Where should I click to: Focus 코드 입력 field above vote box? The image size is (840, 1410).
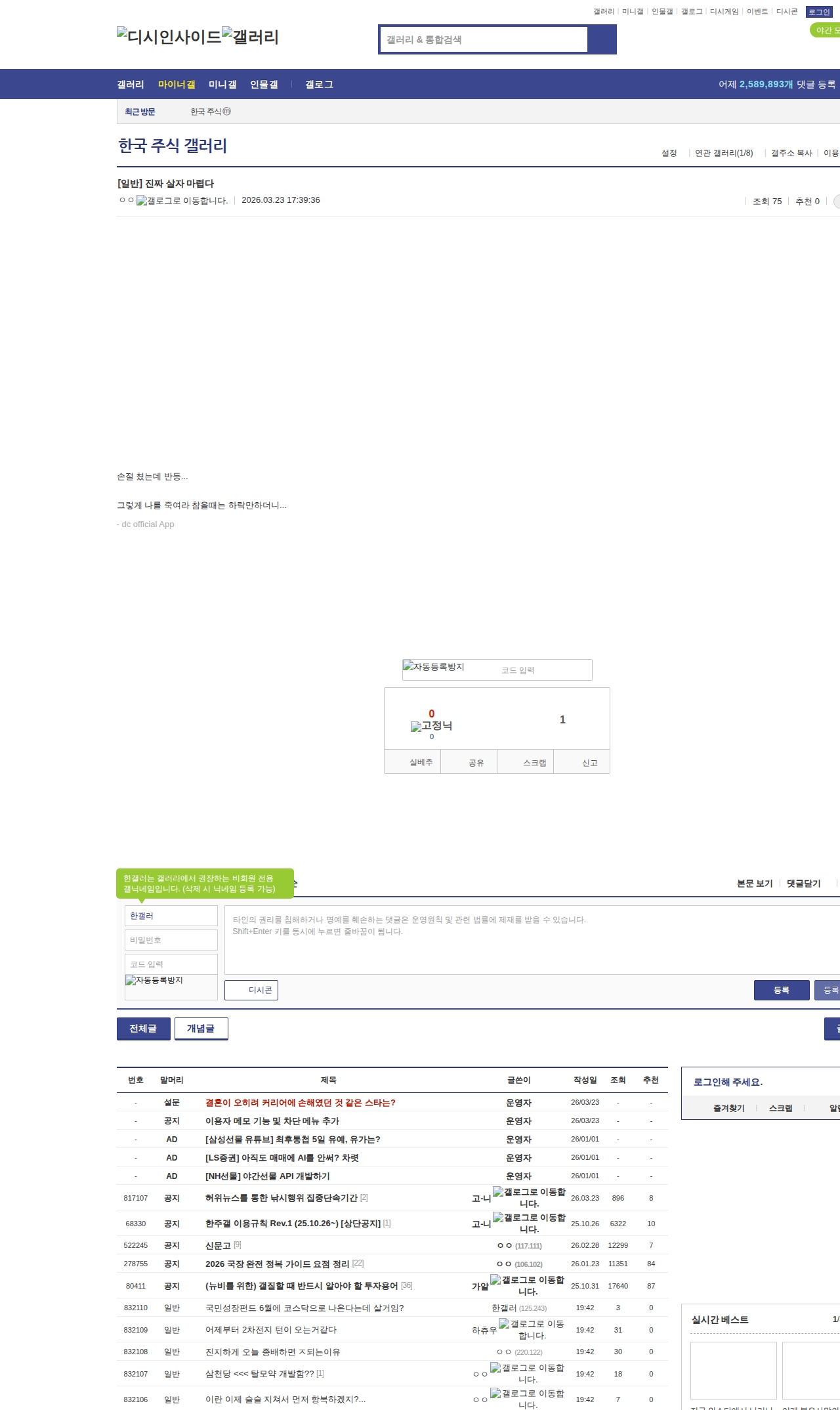[544, 670]
